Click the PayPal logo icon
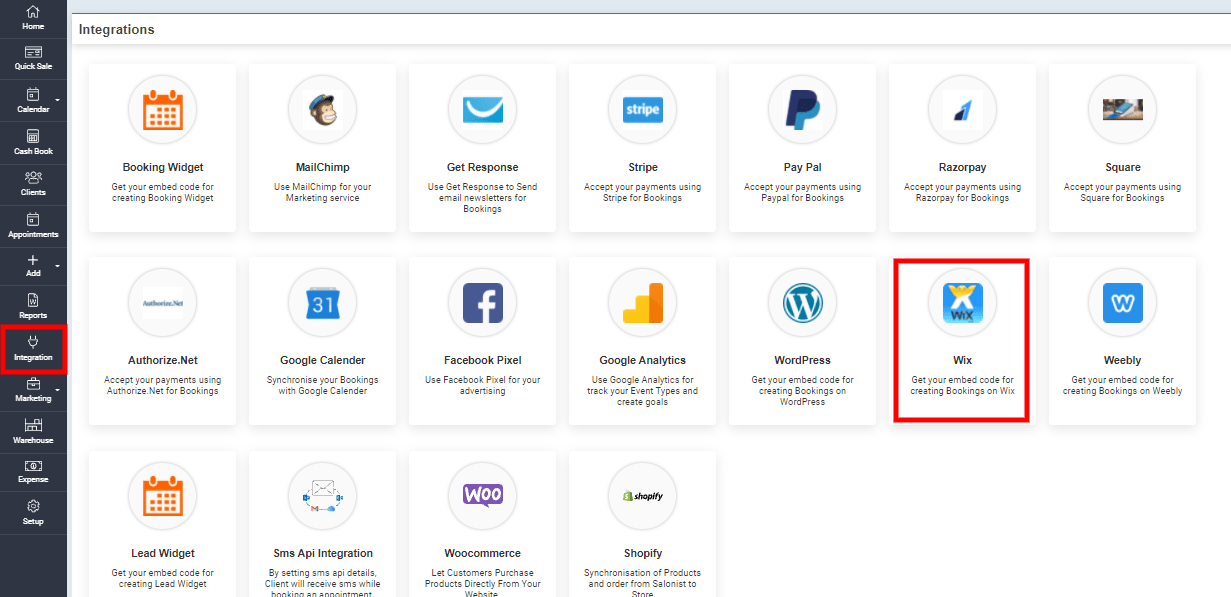 click(x=803, y=110)
